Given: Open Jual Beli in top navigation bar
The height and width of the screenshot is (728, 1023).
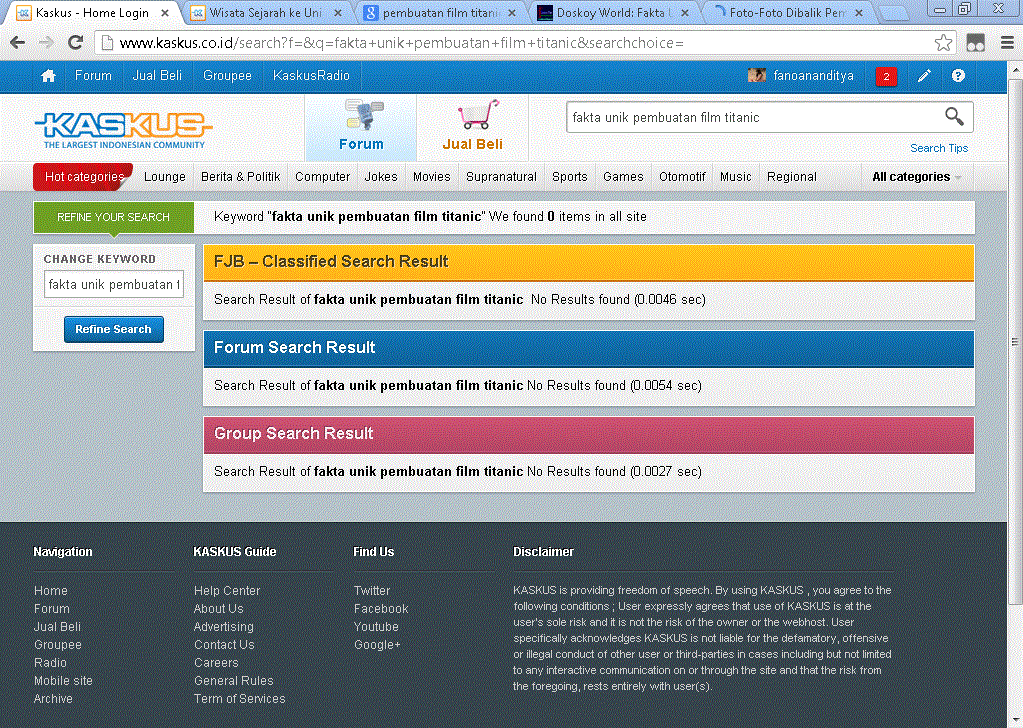Looking at the screenshot, I should coord(157,76).
